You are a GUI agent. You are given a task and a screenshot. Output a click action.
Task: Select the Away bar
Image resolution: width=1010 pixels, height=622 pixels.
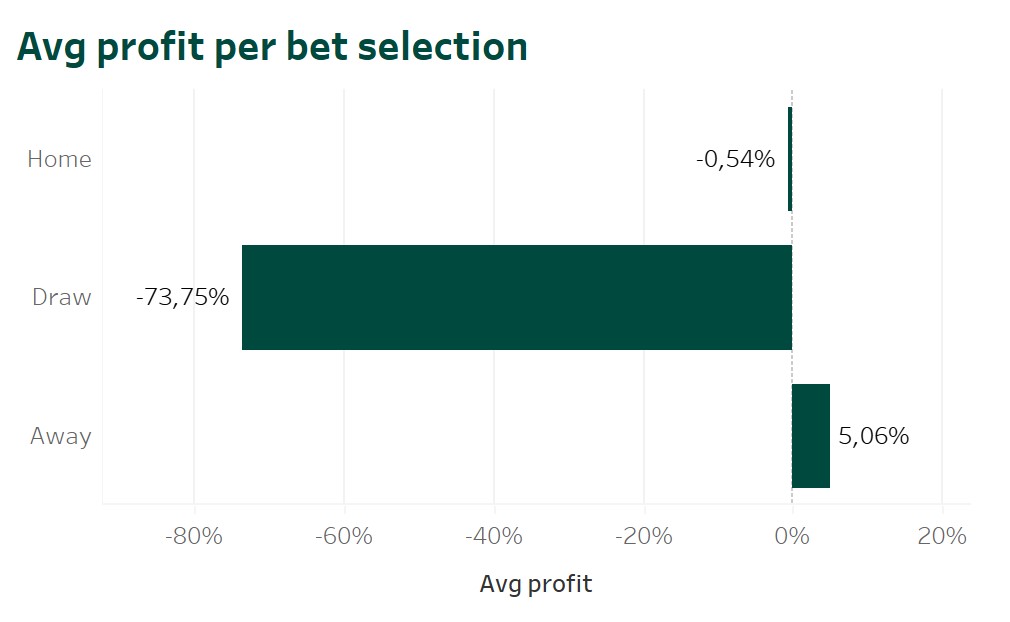tap(811, 436)
